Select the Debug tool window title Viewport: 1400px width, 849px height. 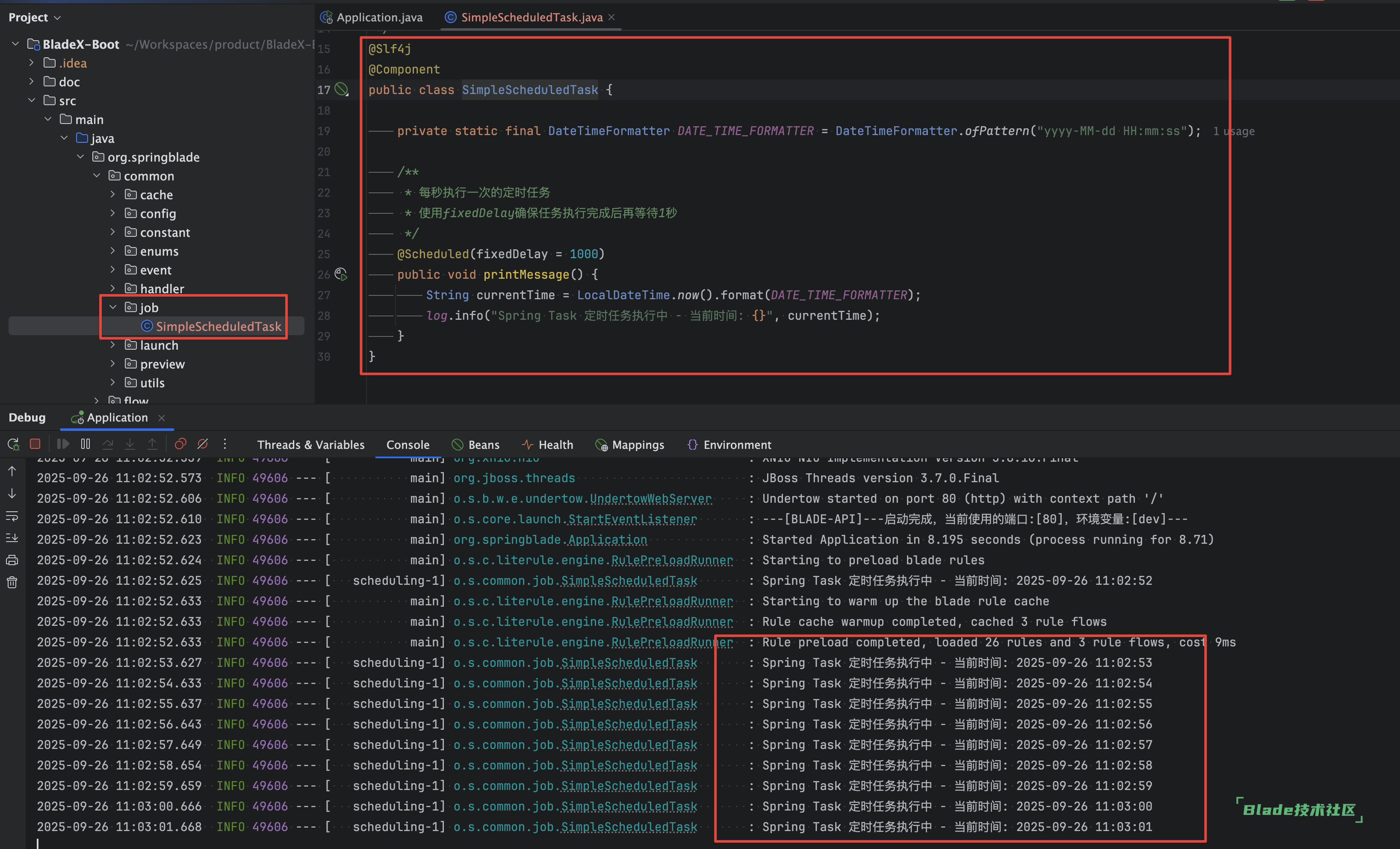pyautogui.click(x=27, y=418)
